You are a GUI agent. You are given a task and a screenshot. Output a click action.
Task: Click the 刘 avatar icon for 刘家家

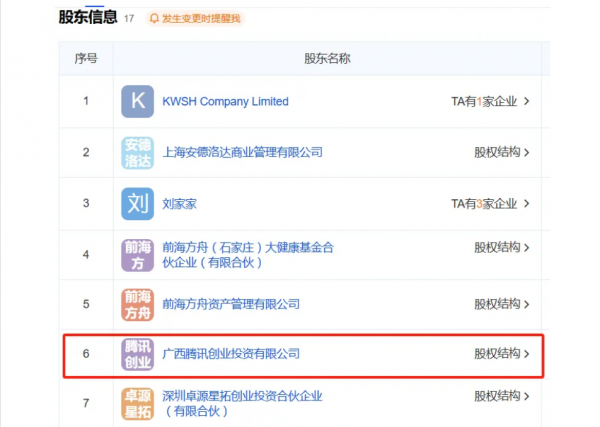click(137, 204)
